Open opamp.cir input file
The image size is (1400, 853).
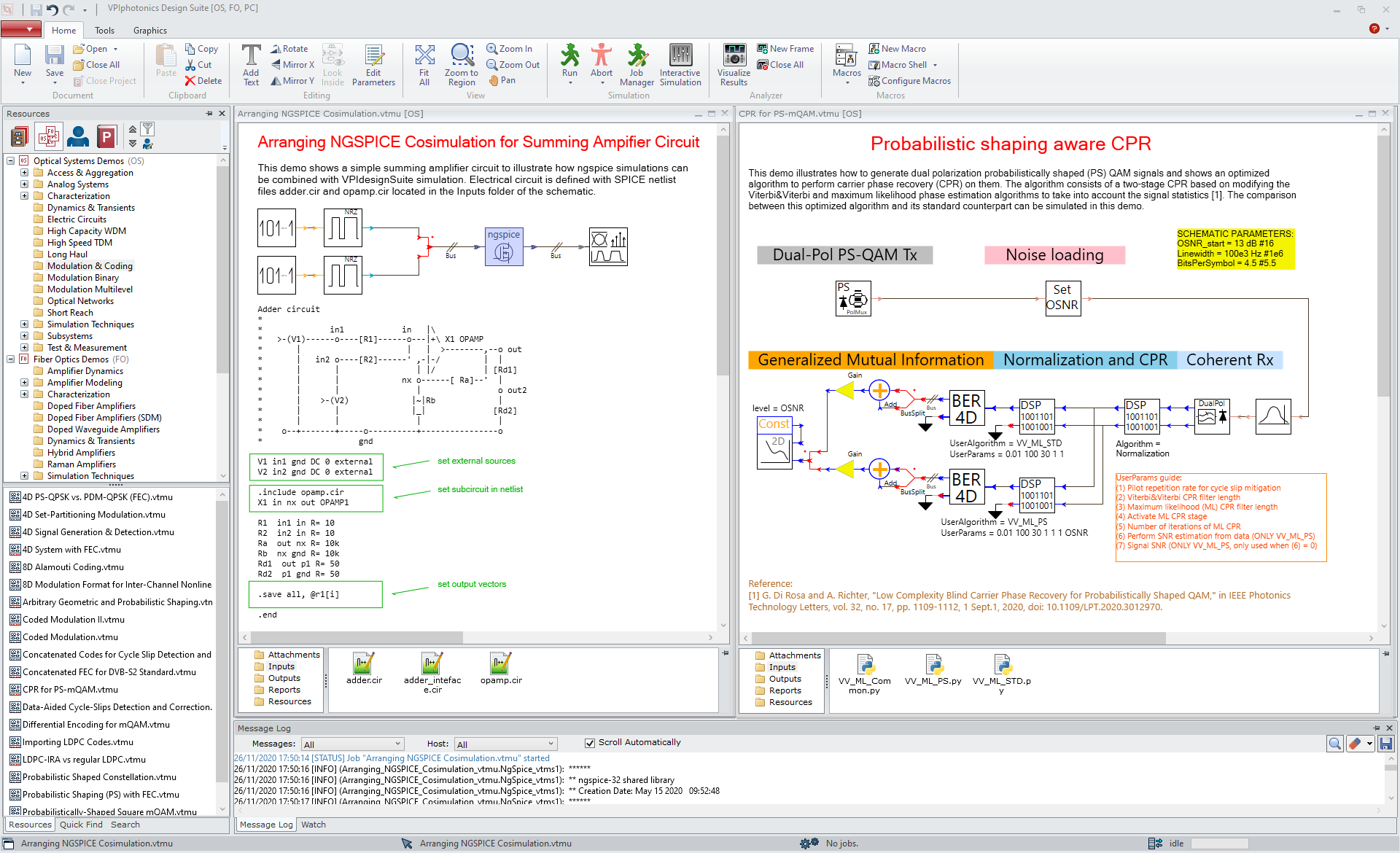tap(501, 669)
